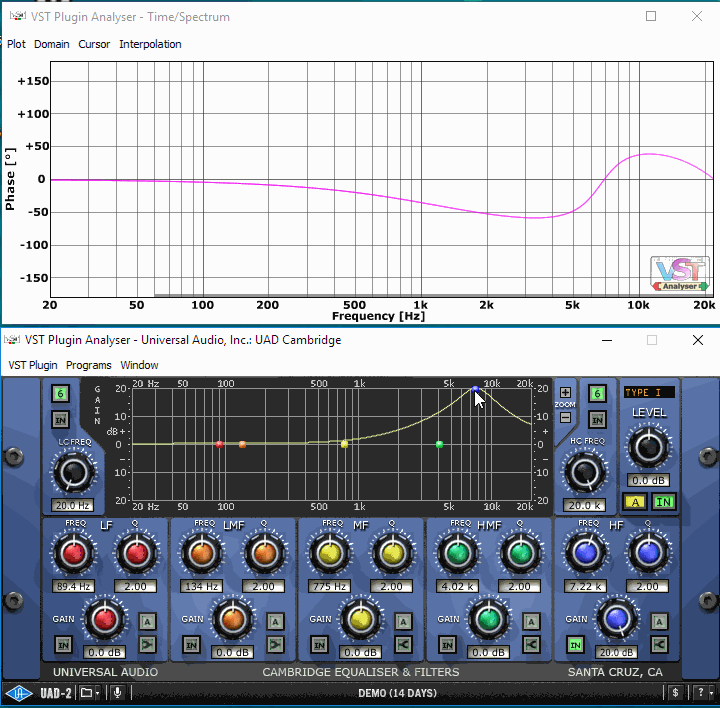Image resolution: width=720 pixels, height=708 pixels.
Task: Click the TYPE I EQ type selector
Action: 649,392
